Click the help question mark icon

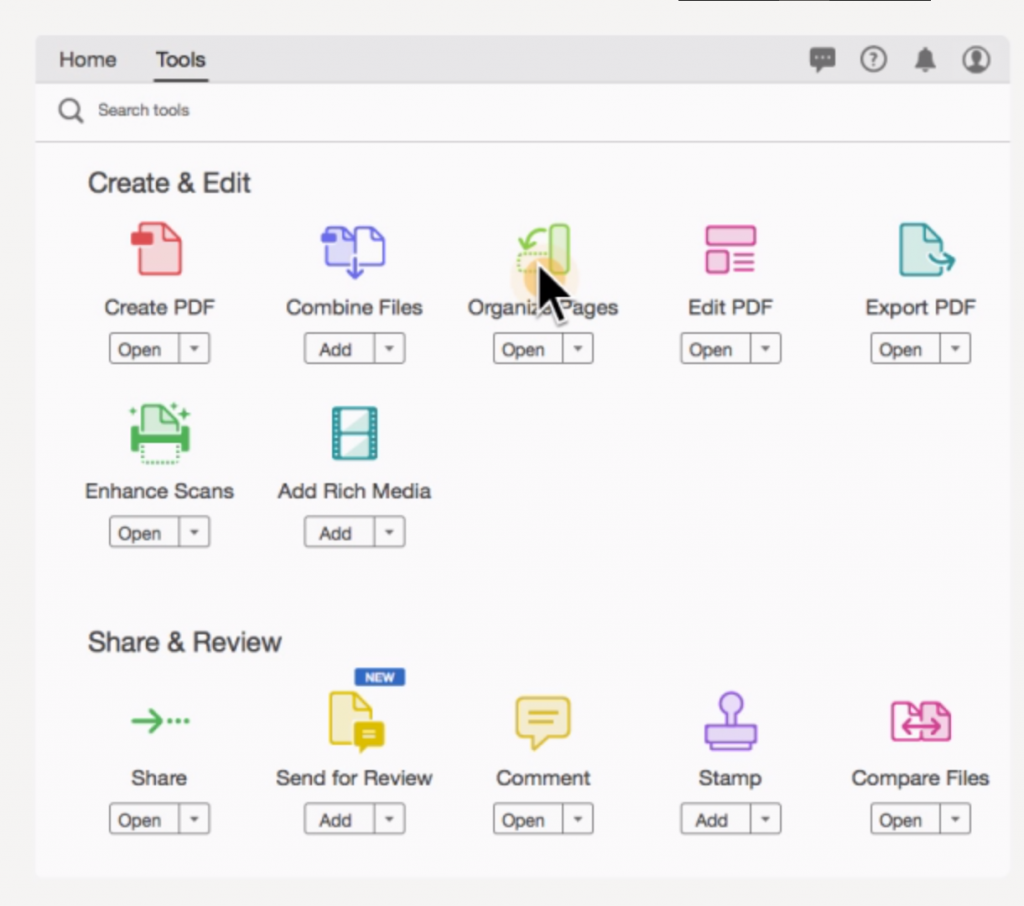pyautogui.click(x=873, y=59)
